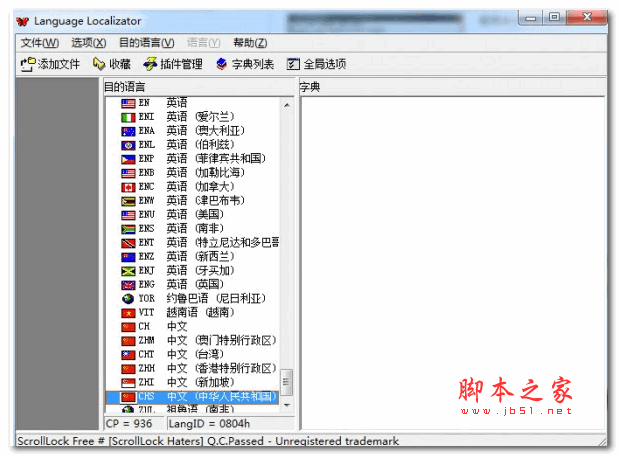Open the 目的语言(V) menu
Screen dimensions: 619x457
[146, 43]
